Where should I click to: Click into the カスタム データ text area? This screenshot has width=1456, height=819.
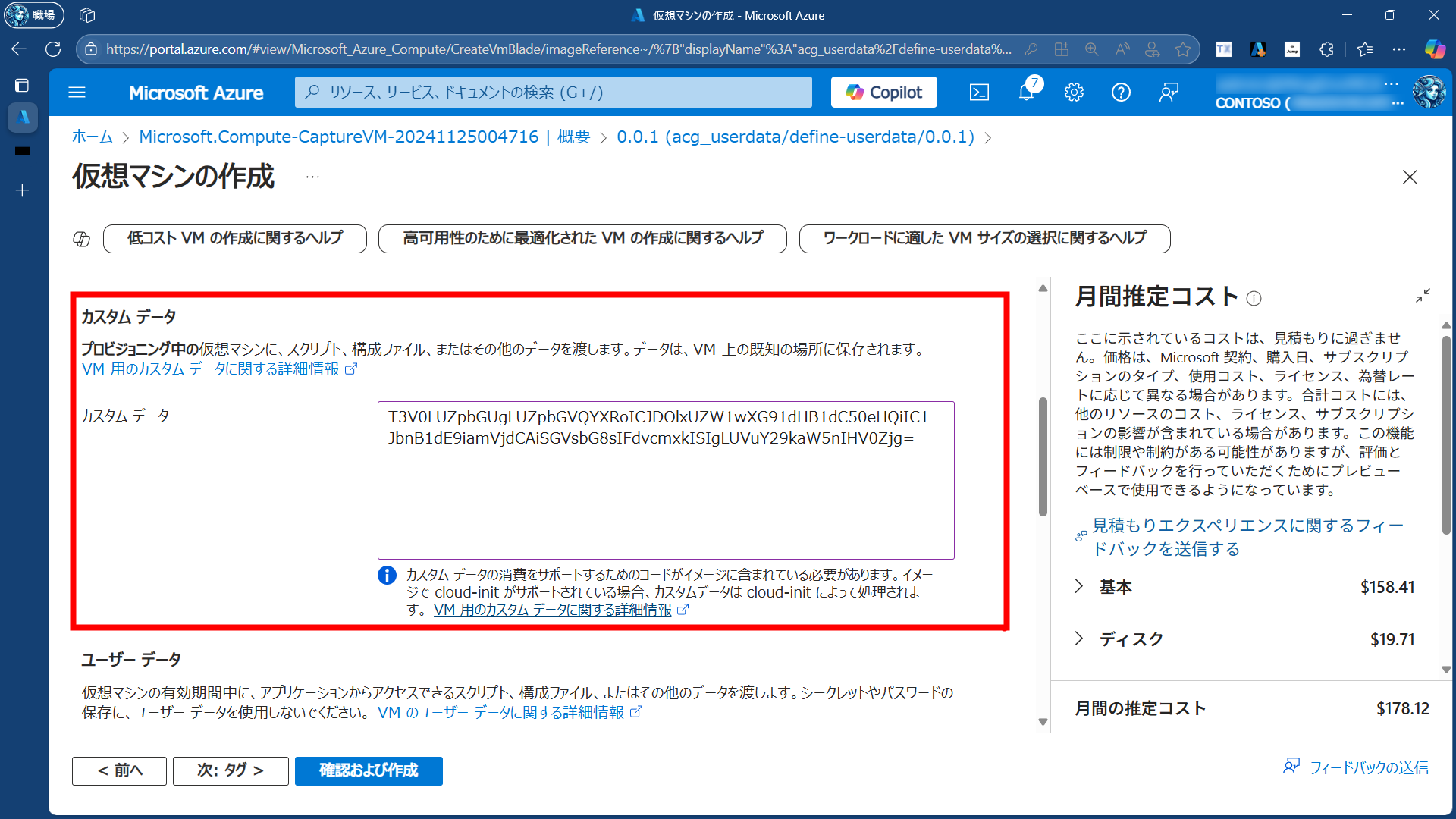coord(666,493)
